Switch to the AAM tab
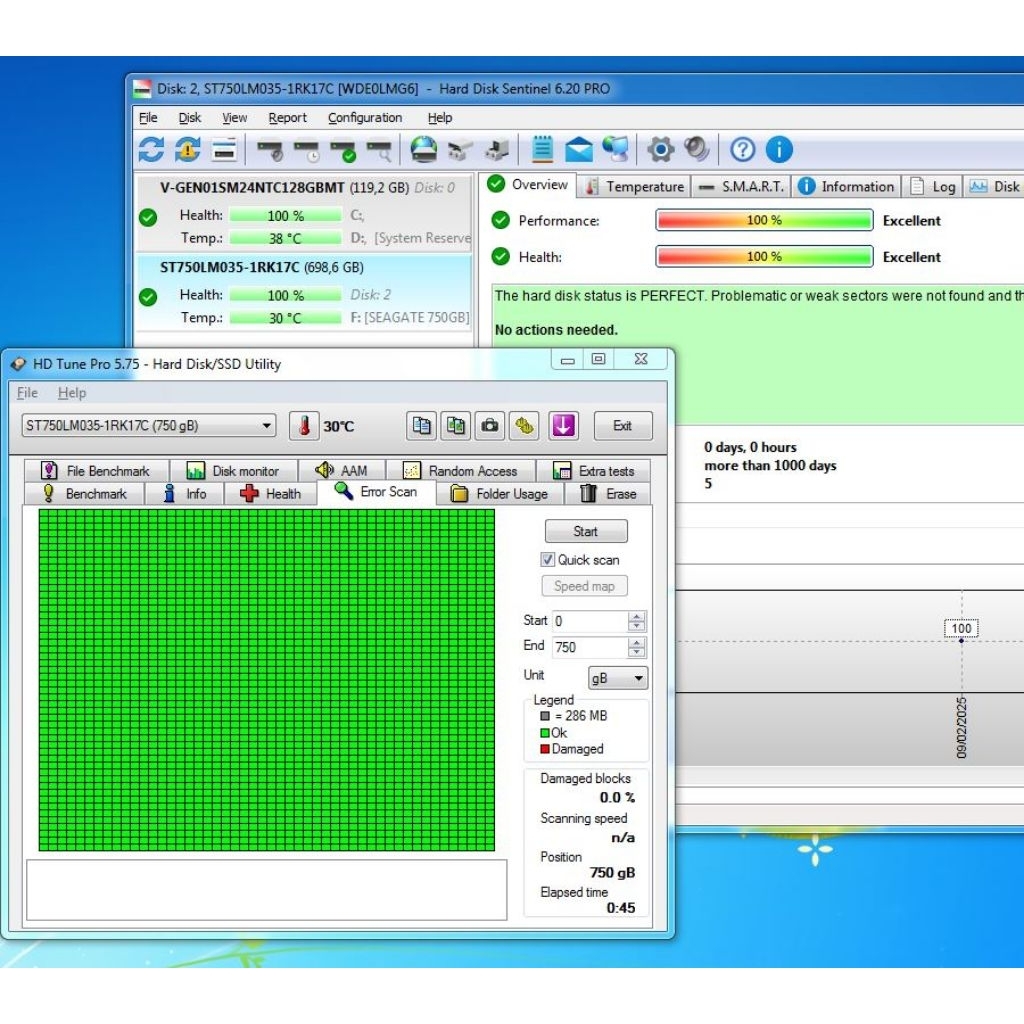The height and width of the screenshot is (1024, 1024). pyautogui.click(x=342, y=471)
